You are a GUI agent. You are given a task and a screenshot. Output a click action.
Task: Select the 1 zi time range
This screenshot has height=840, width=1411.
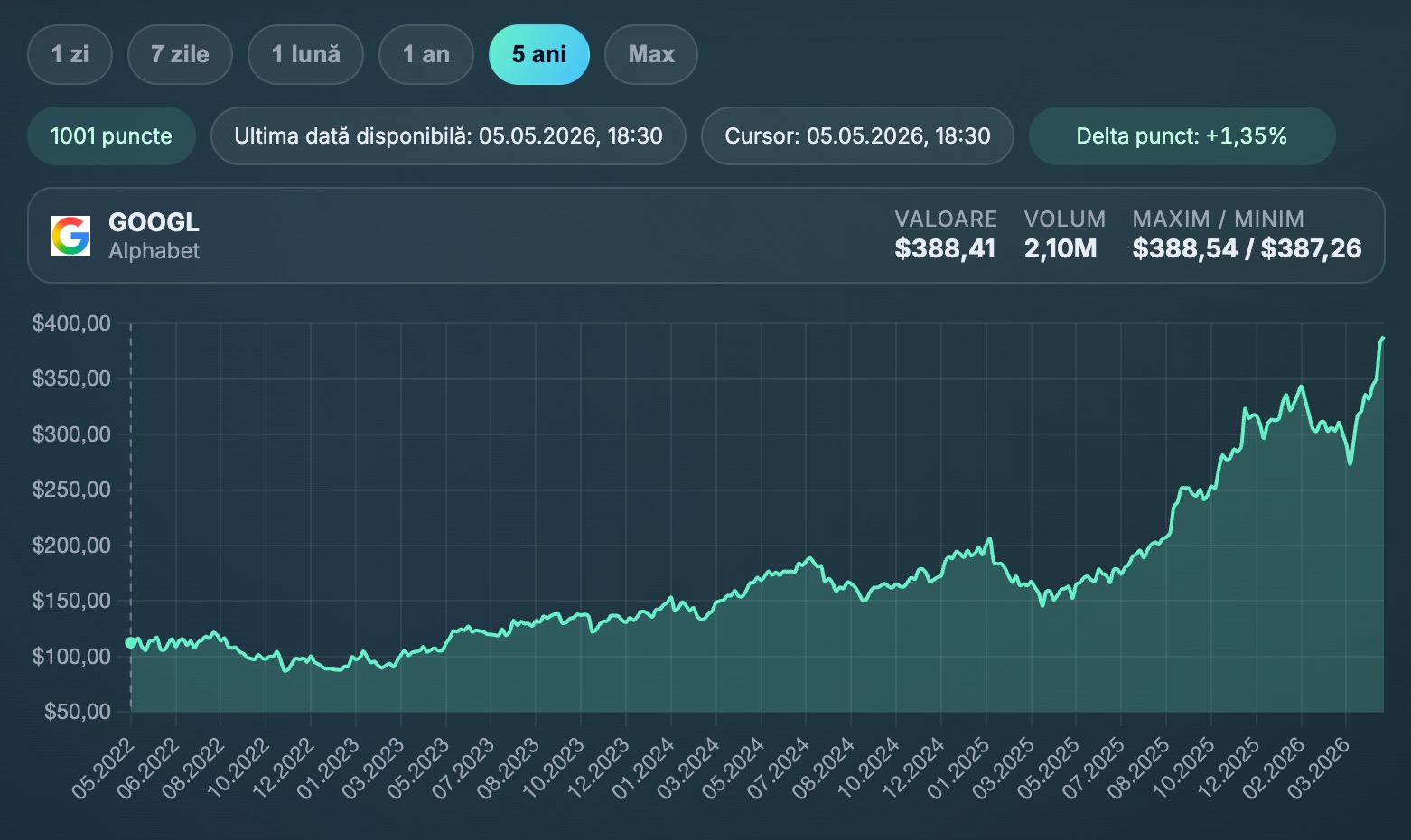click(70, 54)
